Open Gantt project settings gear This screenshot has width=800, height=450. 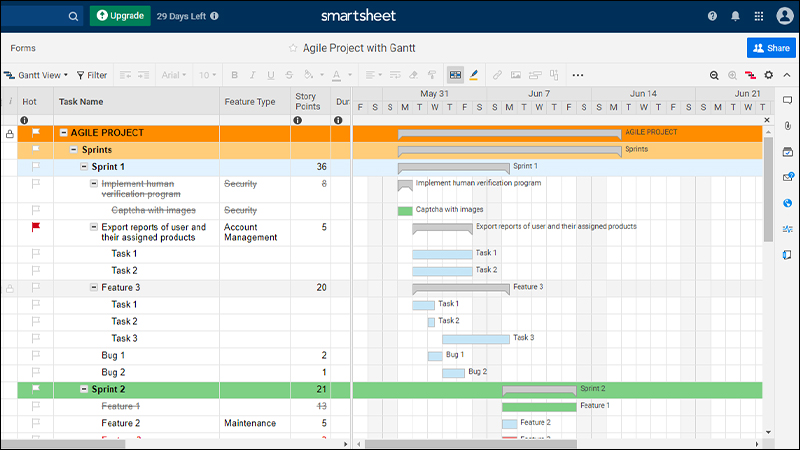point(768,75)
